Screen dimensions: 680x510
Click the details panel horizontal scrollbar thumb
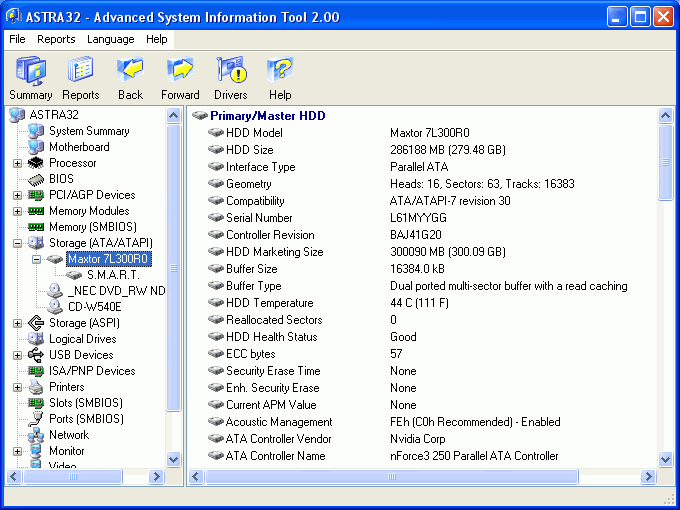(x=392, y=477)
